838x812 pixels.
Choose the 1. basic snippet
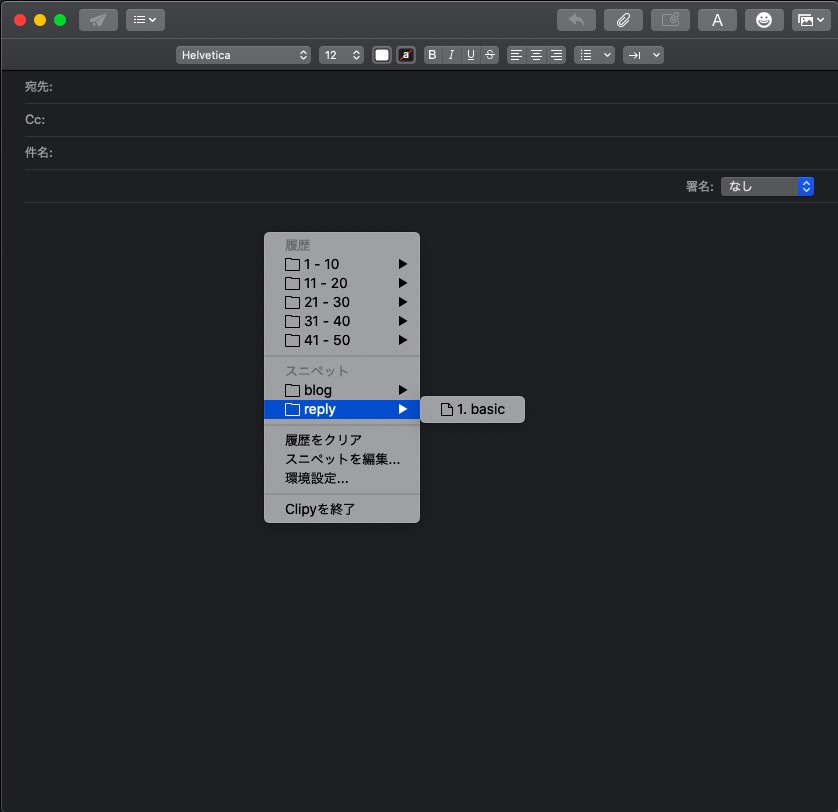[x=472, y=409]
